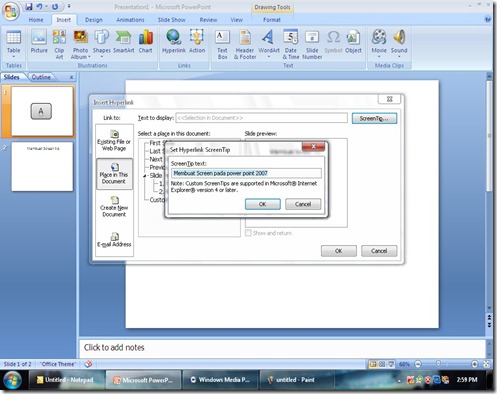Open the quick access toolbar customize dropdown
Image resolution: width=497 pixels, height=394 pixels.
(x=69, y=6)
